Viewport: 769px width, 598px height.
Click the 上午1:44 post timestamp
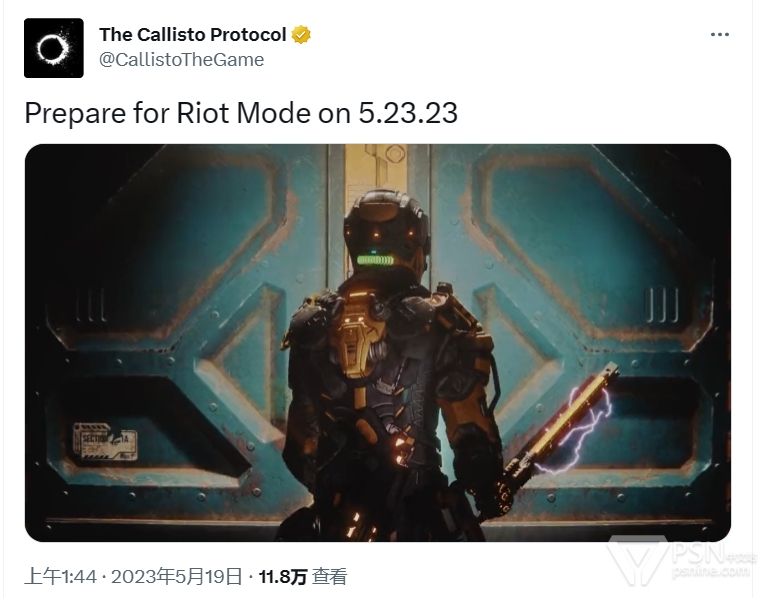60,576
